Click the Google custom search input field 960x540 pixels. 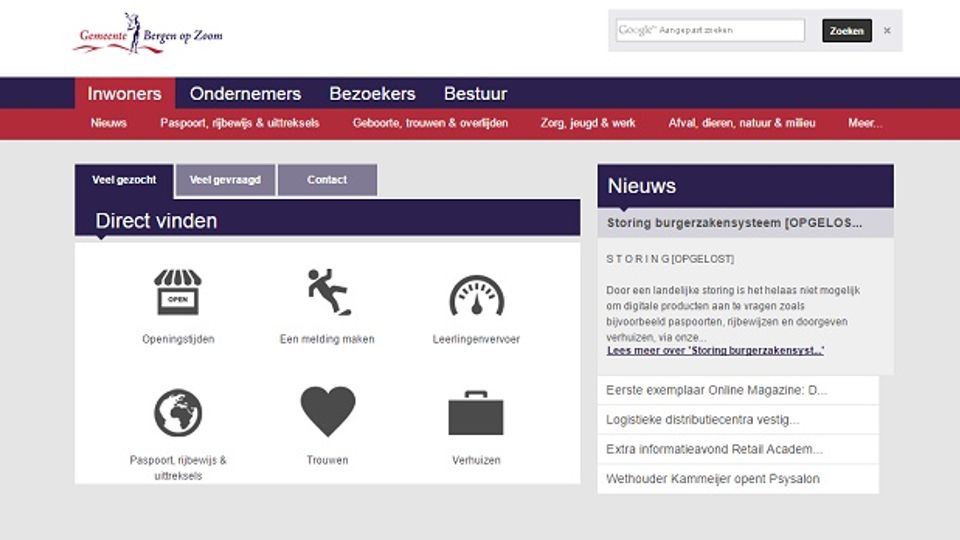click(710, 31)
